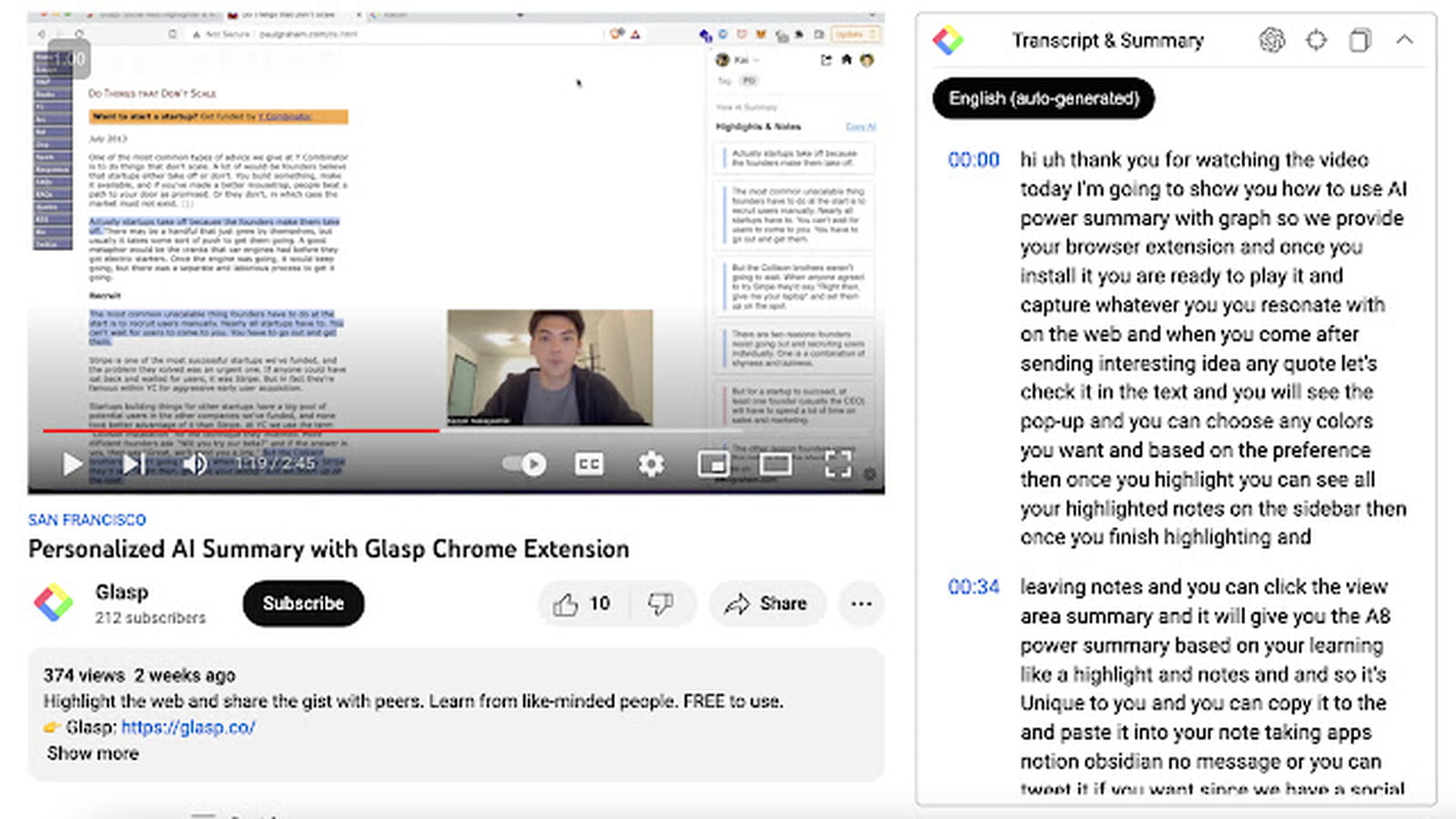The image size is (1456, 819).
Task: Turn on closed captions
Action: click(x=589, y=464)
